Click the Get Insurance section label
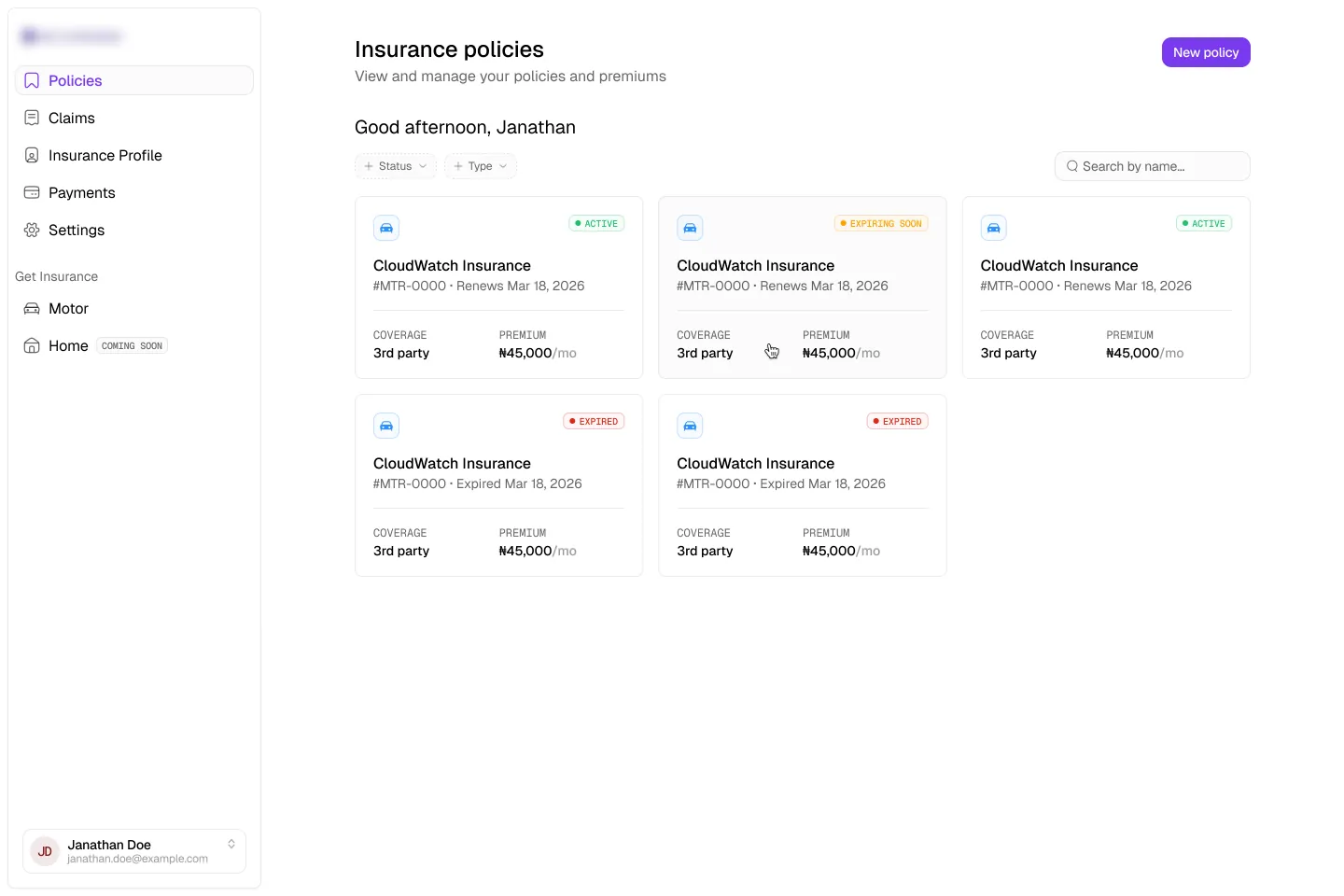Viewport: 1344px width, 896px height. point(56,276)
